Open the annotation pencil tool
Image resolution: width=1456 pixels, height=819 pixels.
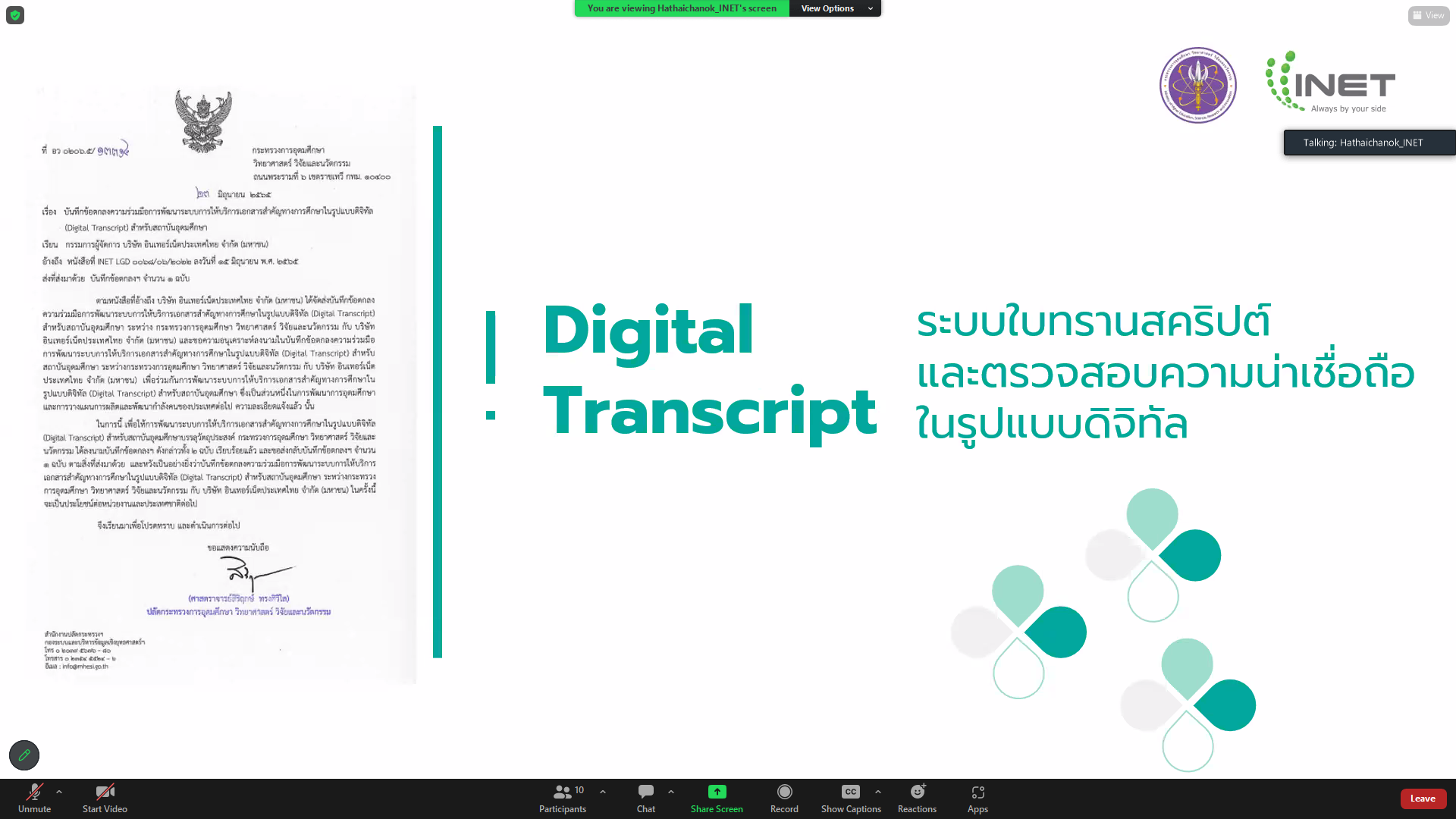[x=24, y=755]
